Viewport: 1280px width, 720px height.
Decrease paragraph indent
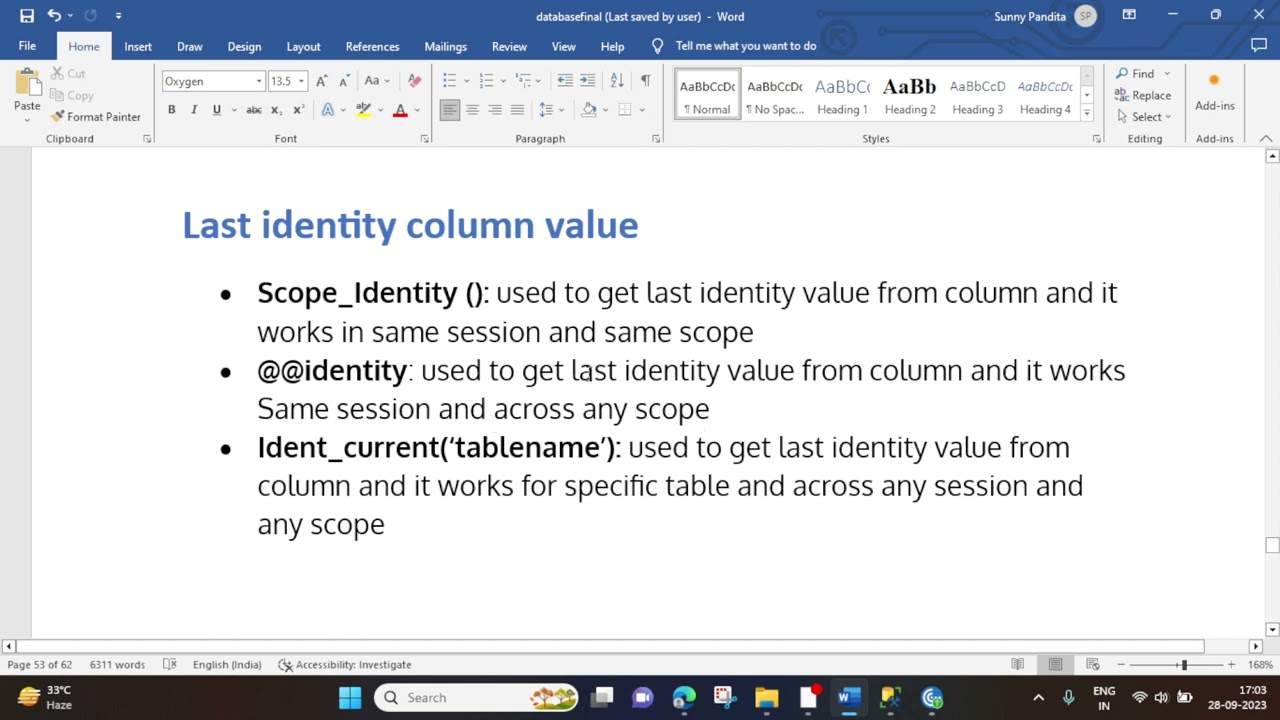pyautogui.click(x=565, y=81)
